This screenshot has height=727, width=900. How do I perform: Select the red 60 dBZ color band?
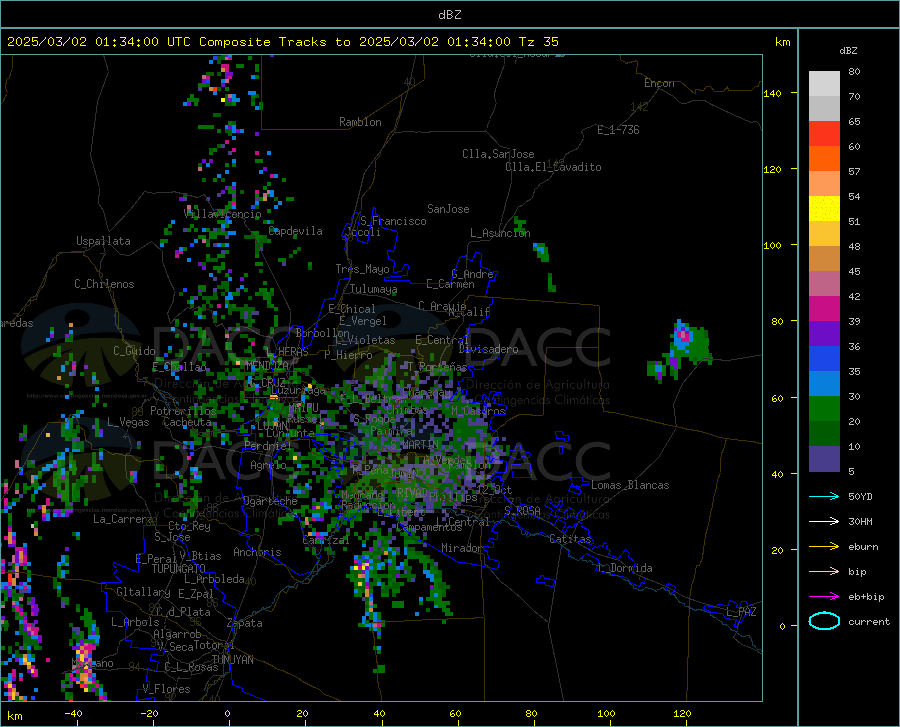click(824, 134)
